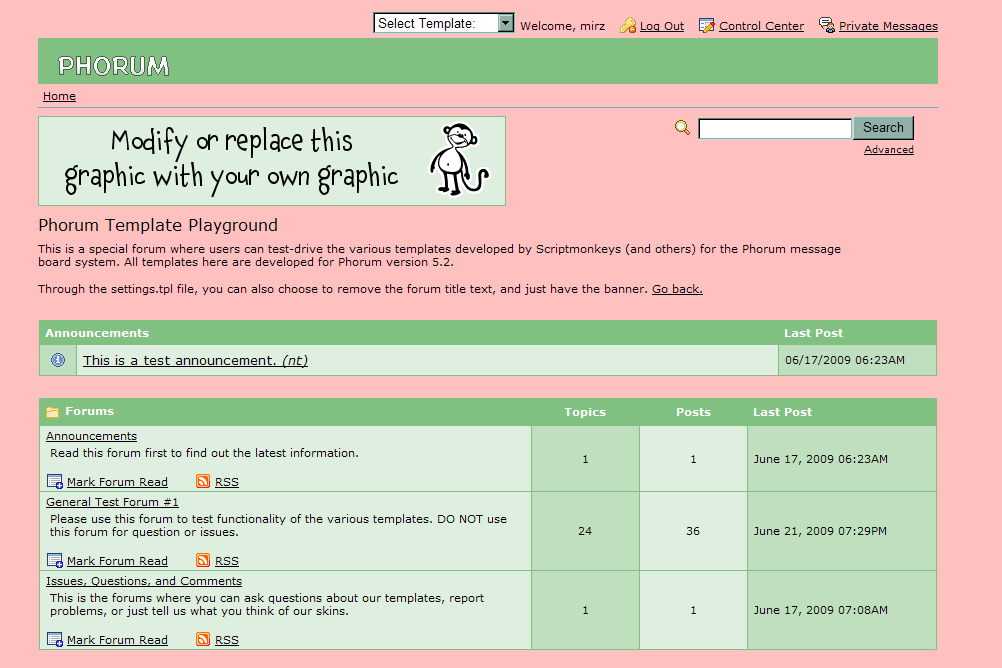This screenshot has height=668, width=1002.
Task: Open 'This is a test announcement.' topic
Action: 195,361
